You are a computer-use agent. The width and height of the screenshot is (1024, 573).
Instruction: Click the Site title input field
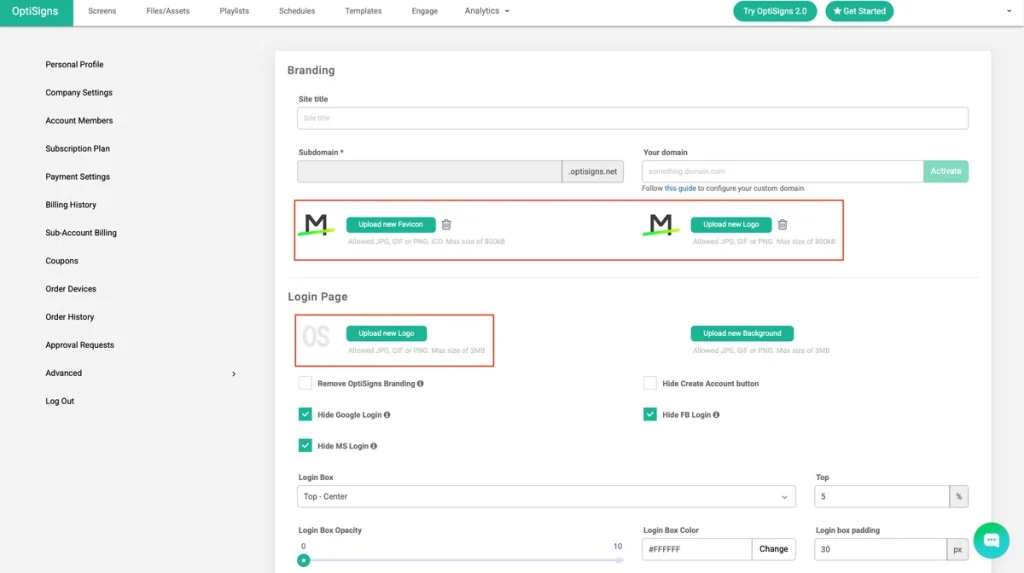(632, 118)
